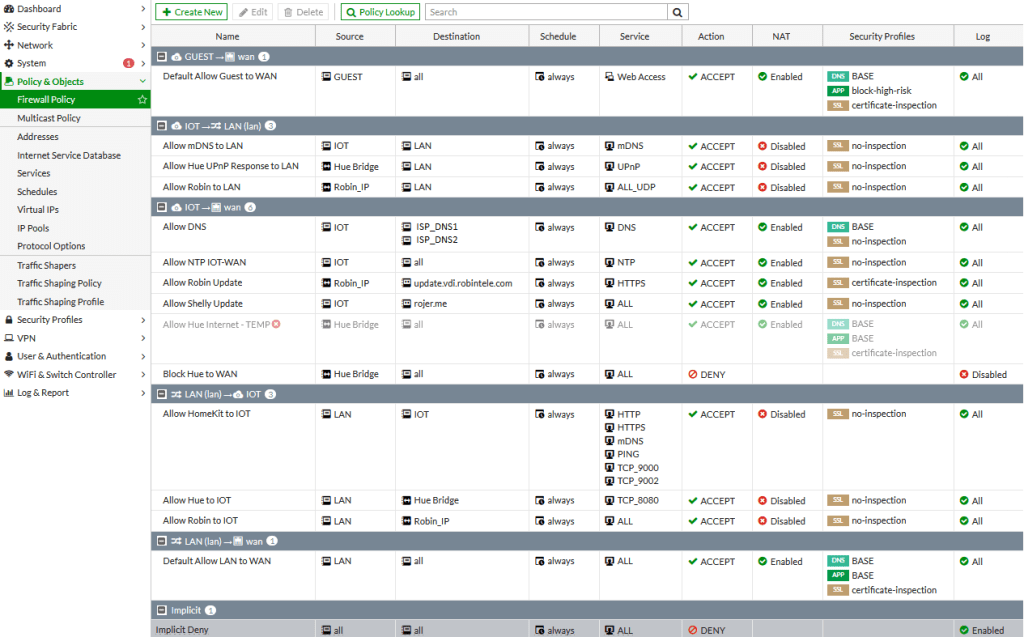Click the red disabled icon on Allow Hue Internet - TEMP
Screen dimensions: 1024x637
(276, 324)
